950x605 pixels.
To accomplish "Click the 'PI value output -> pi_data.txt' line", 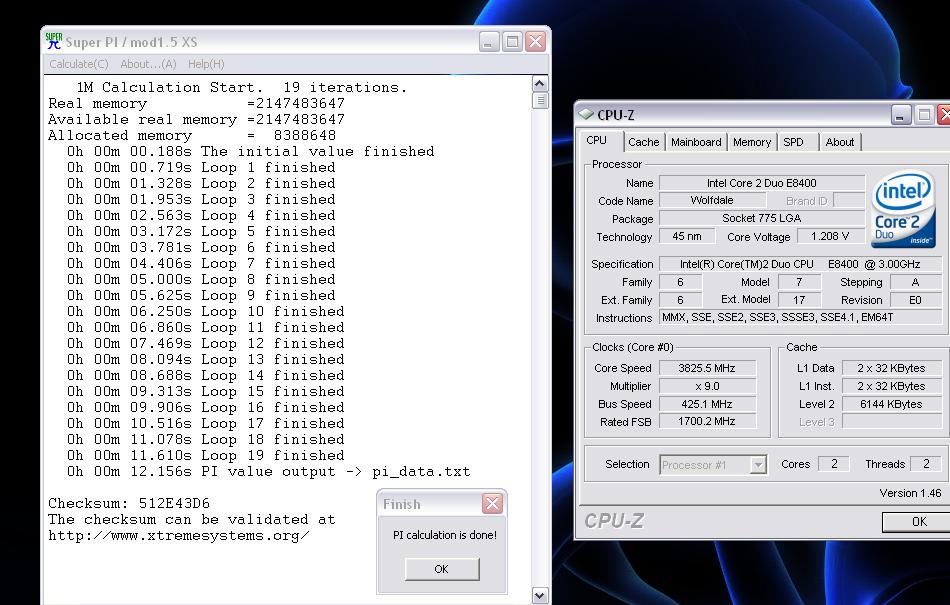I will tap(268, 471).
